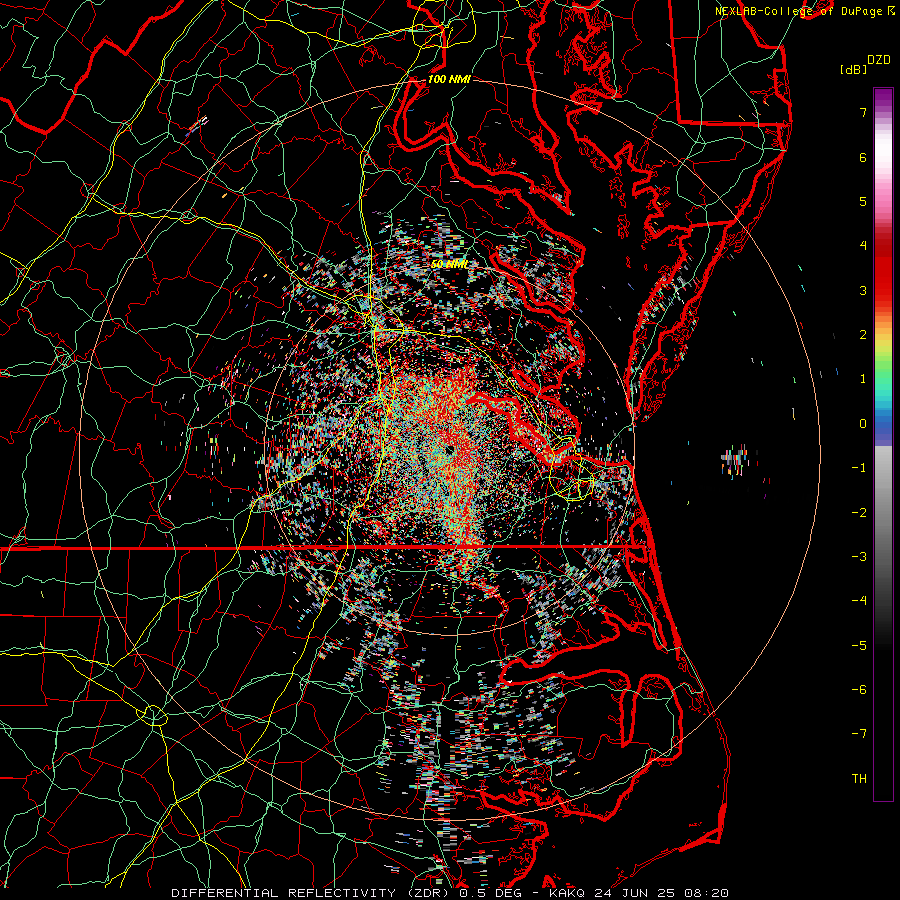900x900 pixels.
Task: Click the -6 value on color scale
Action: [x=859, y=690]
